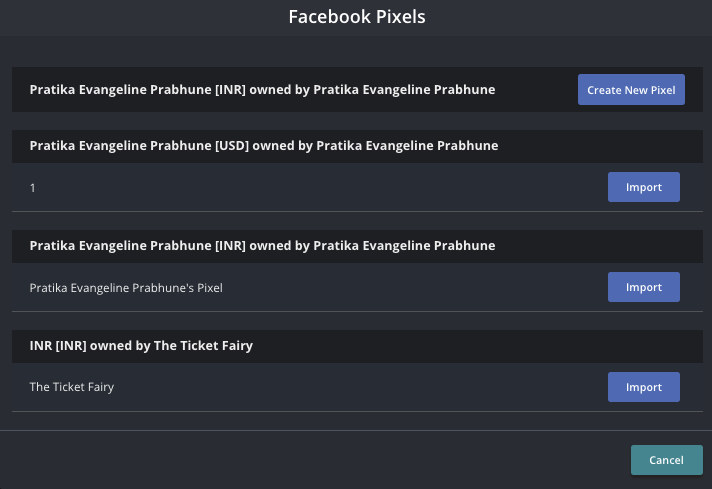This screenshot has height=489, width=712.
Task: Click the account header beside Create New Pixel
Action: (x=262, y=90)
